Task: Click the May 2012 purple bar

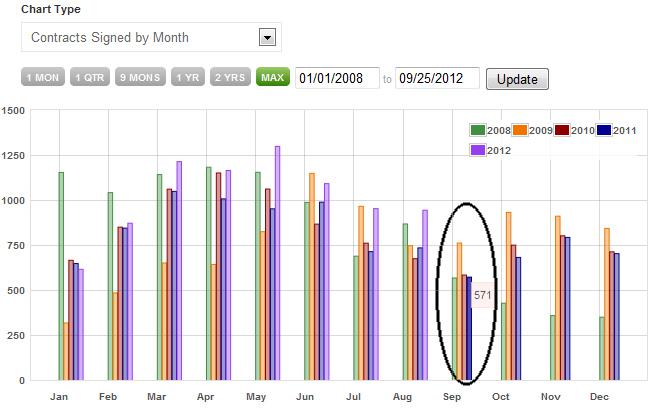Action: 277,263
